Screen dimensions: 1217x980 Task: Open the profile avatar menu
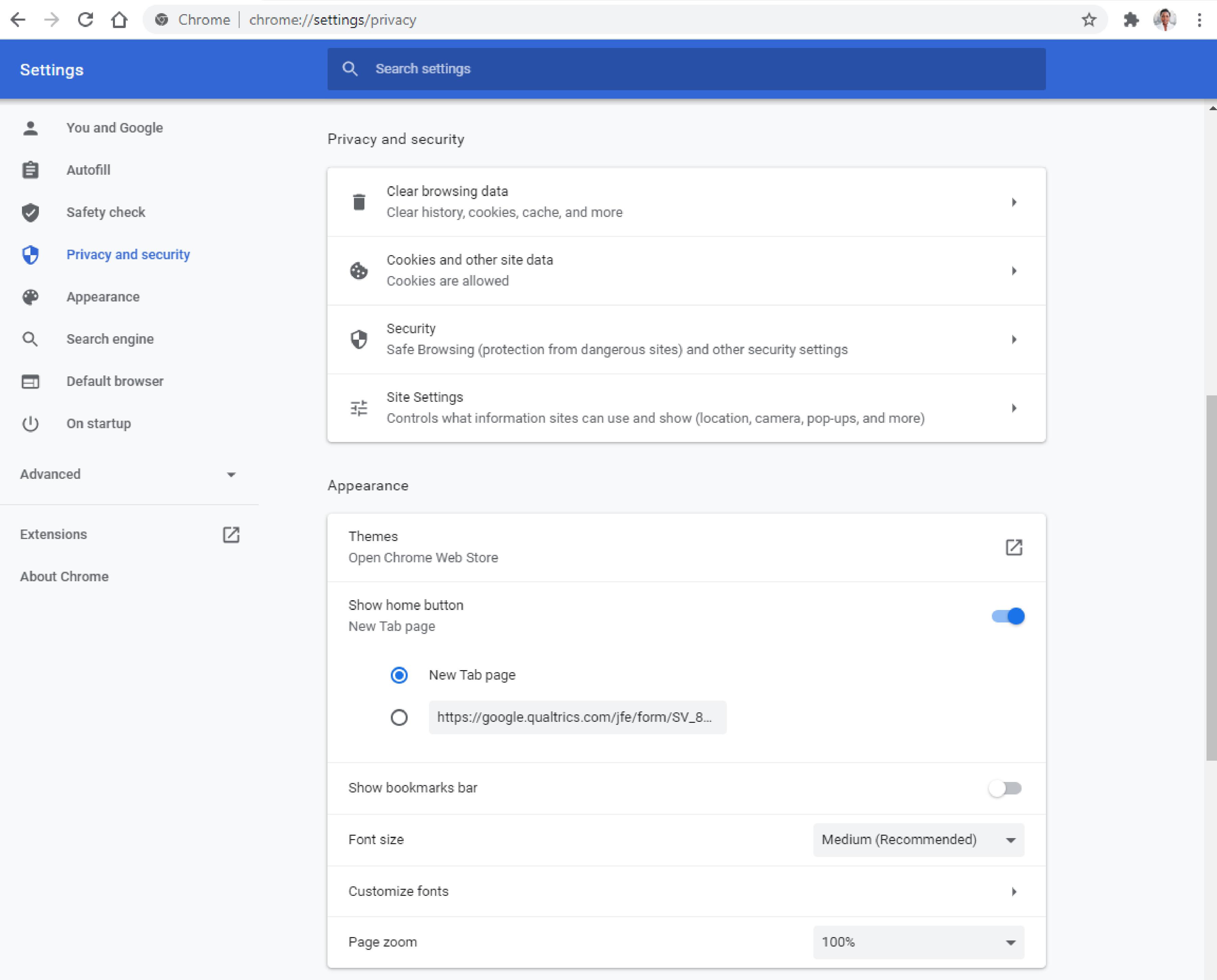point(1165,20)
